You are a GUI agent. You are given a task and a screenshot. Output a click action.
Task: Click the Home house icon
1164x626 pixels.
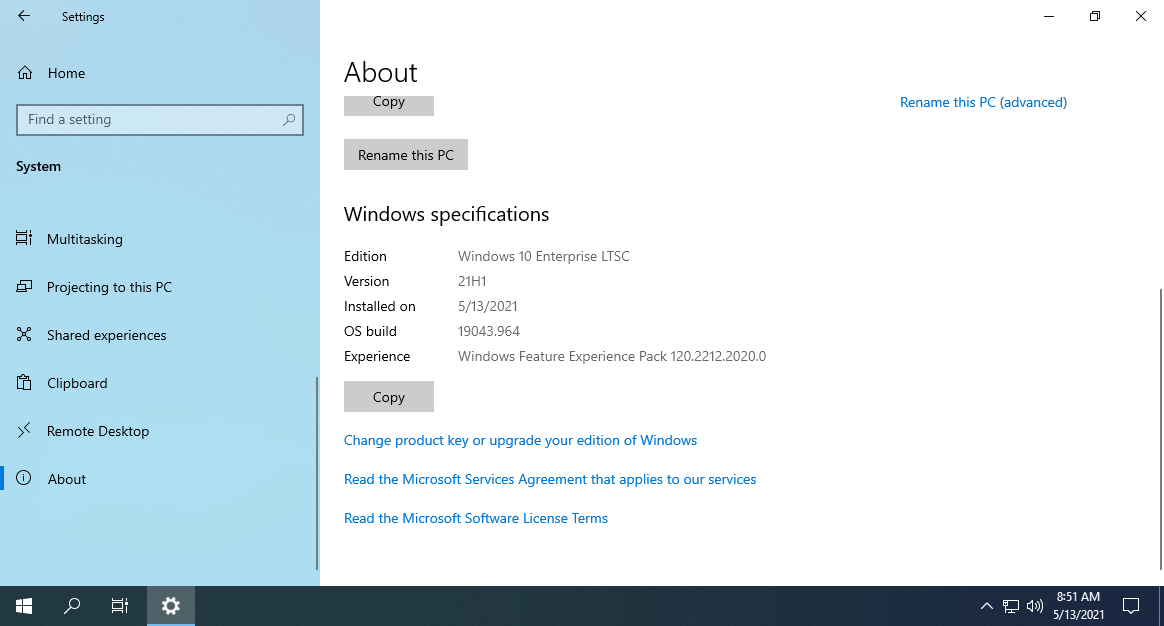(25, 73)
